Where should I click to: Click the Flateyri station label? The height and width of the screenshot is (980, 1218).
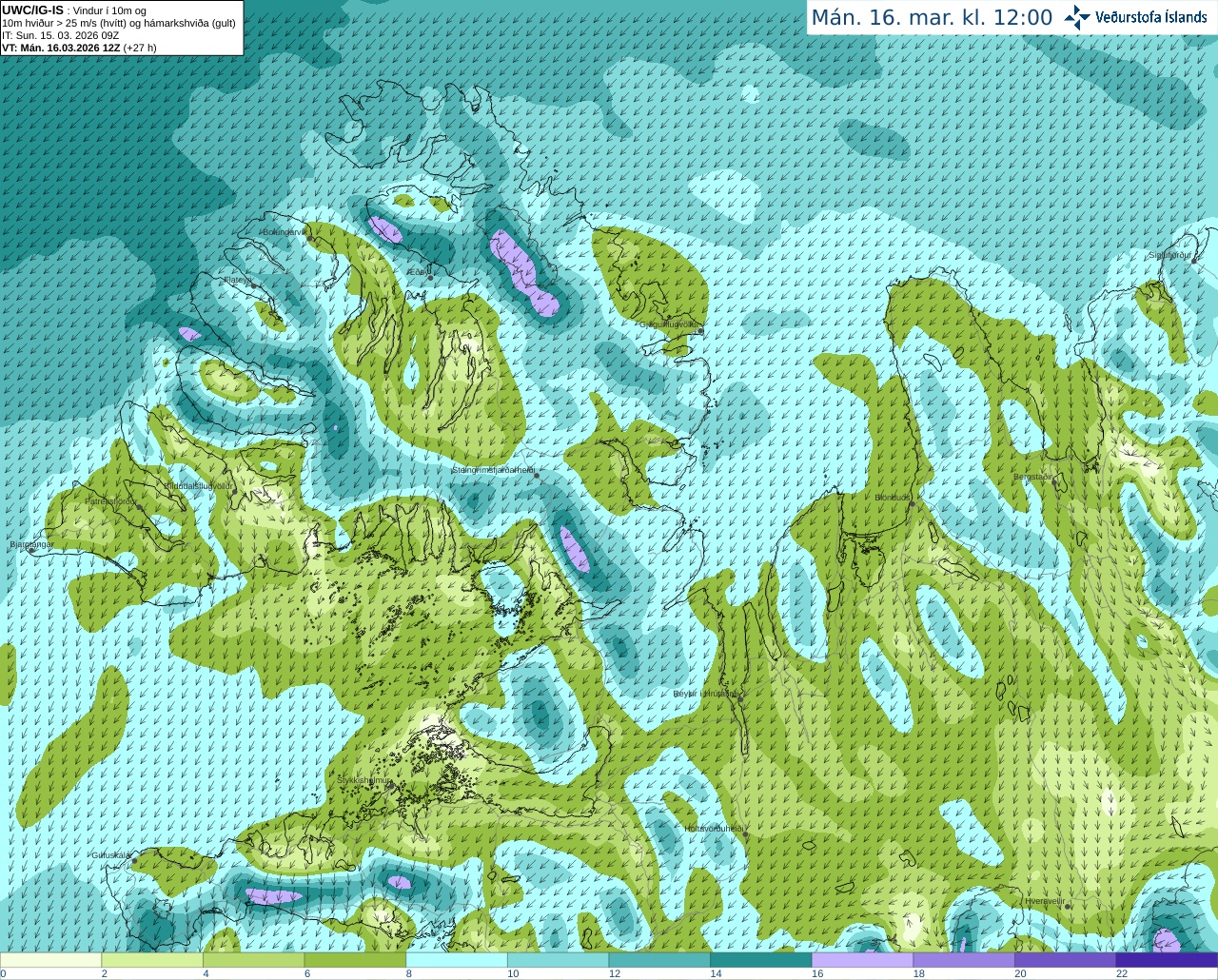tap(237, 280)
